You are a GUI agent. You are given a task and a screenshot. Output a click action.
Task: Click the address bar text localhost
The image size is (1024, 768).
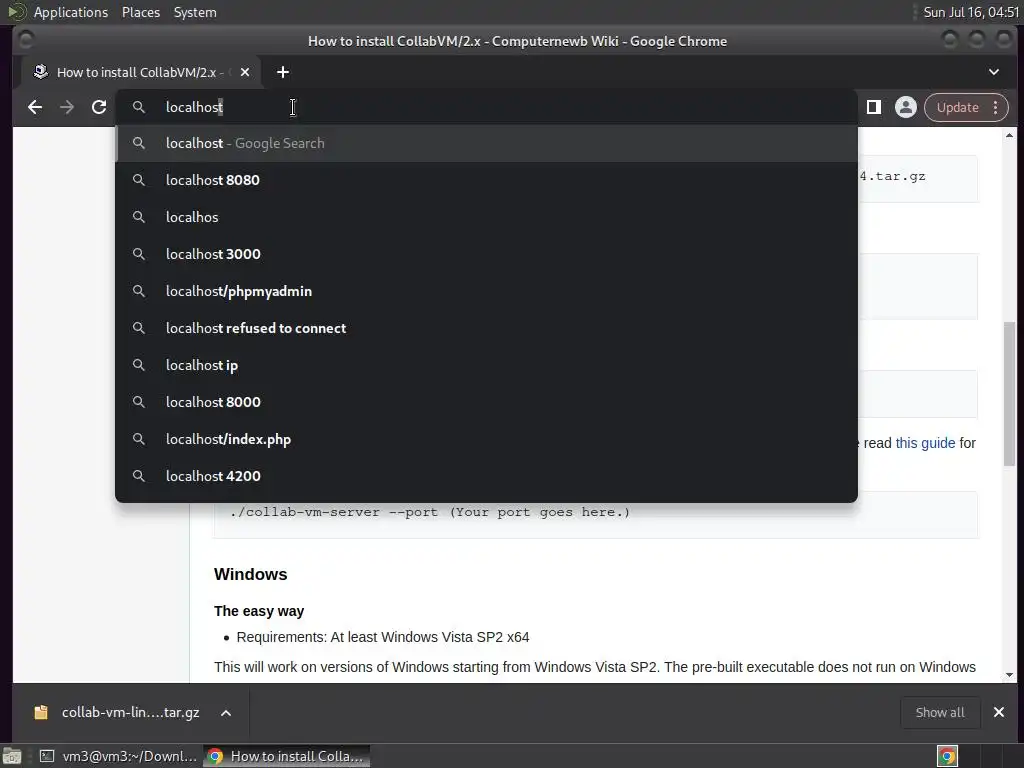195,107
